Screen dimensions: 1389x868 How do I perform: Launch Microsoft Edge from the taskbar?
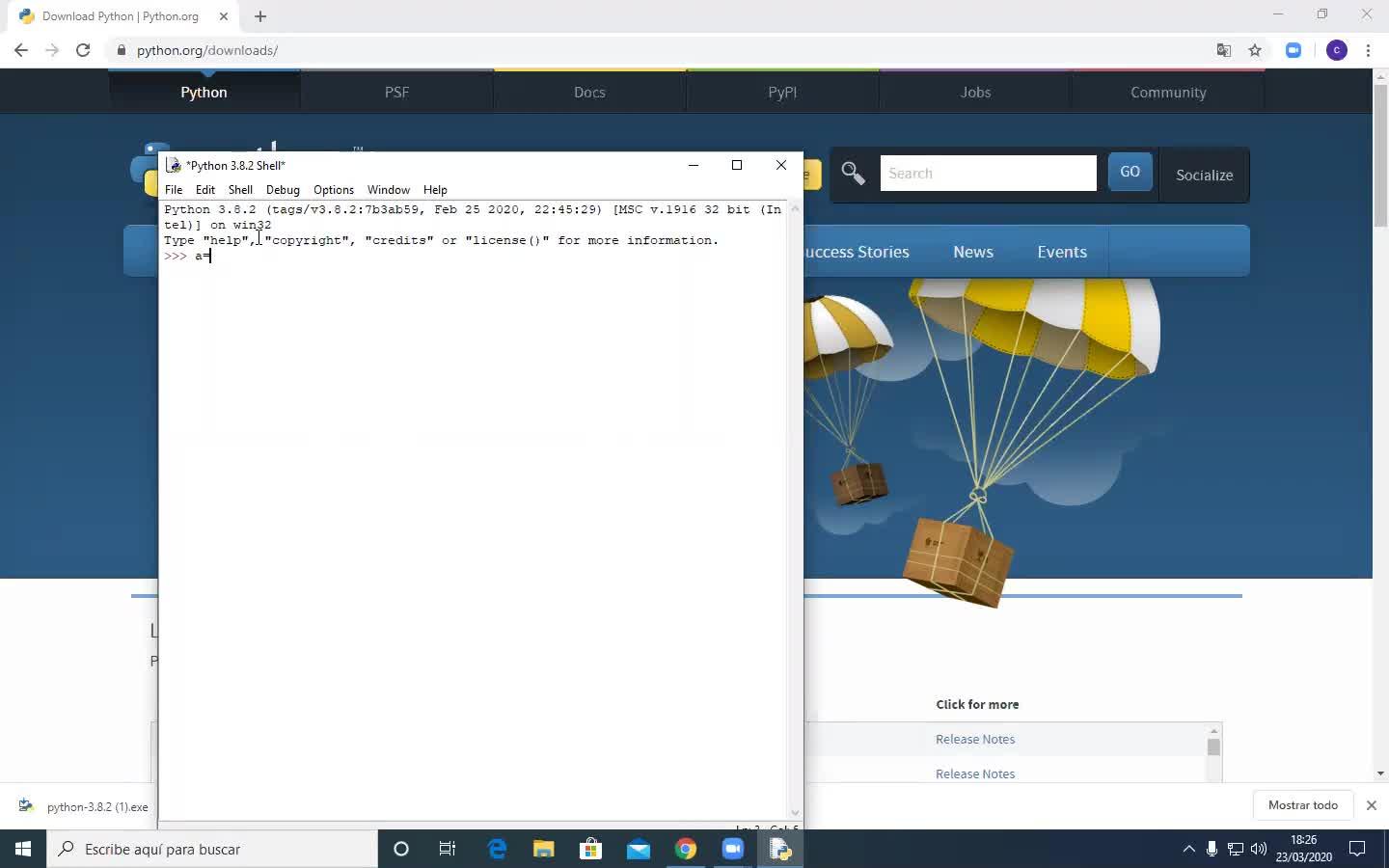click(x=497, y=849)
